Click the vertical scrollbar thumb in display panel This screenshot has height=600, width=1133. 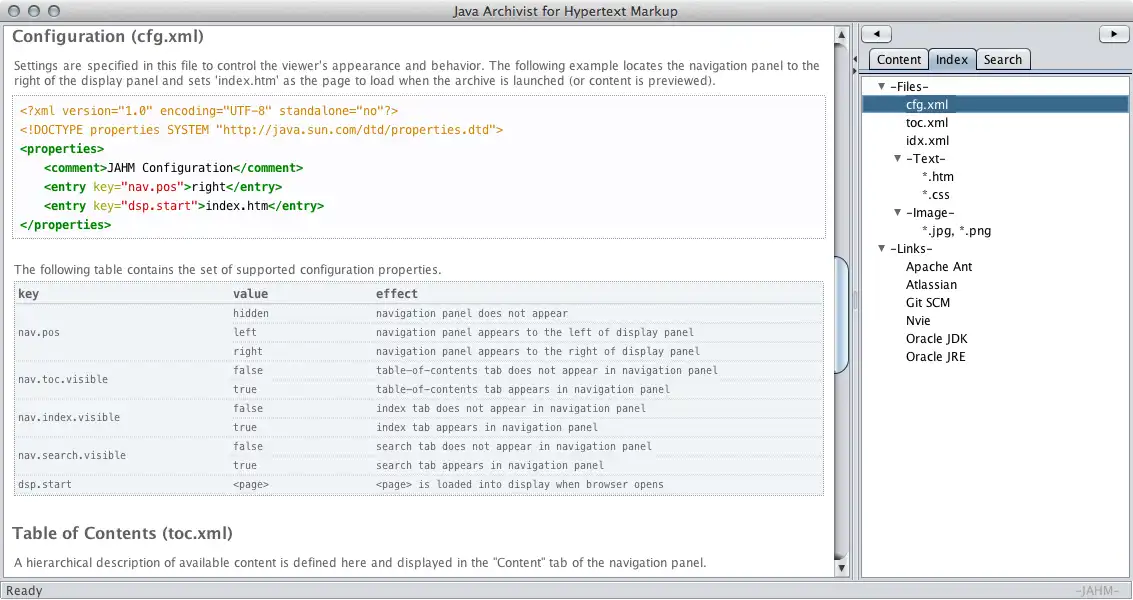842,315
